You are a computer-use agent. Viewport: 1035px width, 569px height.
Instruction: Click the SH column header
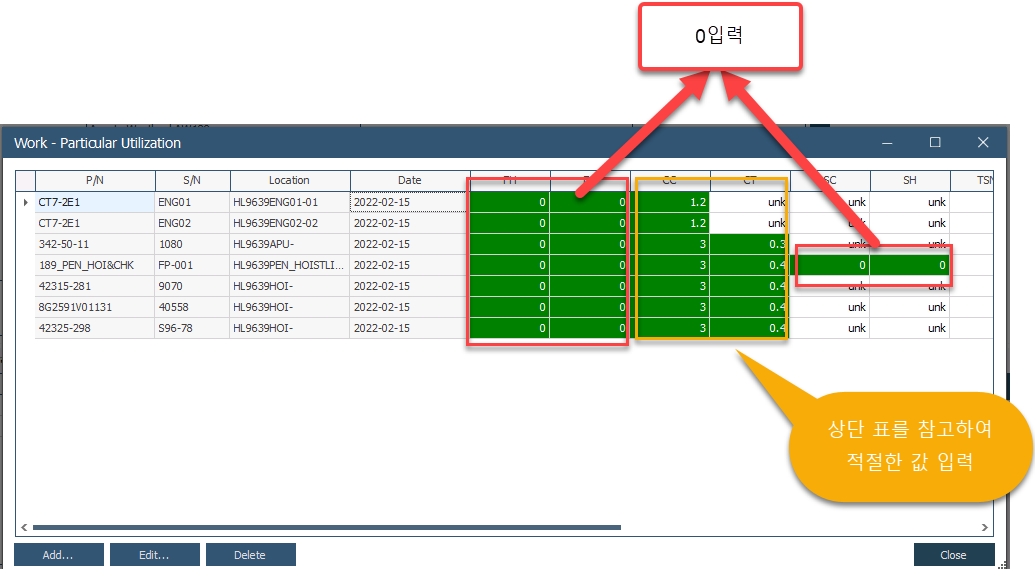click(x=909, y=181)
